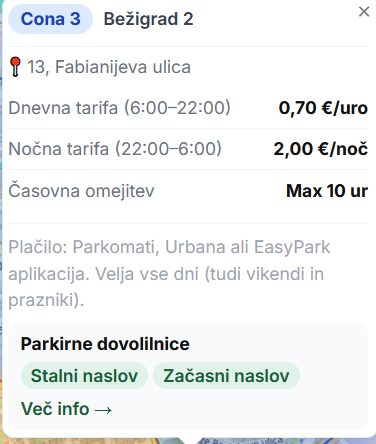This screenshot has height=444, width=376.
Task: Click the Parkirne dovolilnice heading
Action: 105,344
